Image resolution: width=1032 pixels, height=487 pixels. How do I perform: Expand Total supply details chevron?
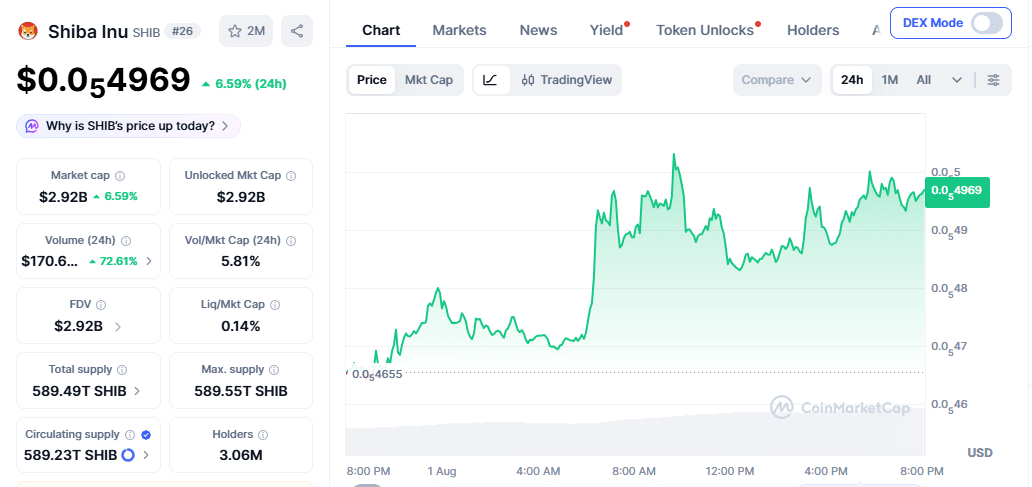click(137, 391)
